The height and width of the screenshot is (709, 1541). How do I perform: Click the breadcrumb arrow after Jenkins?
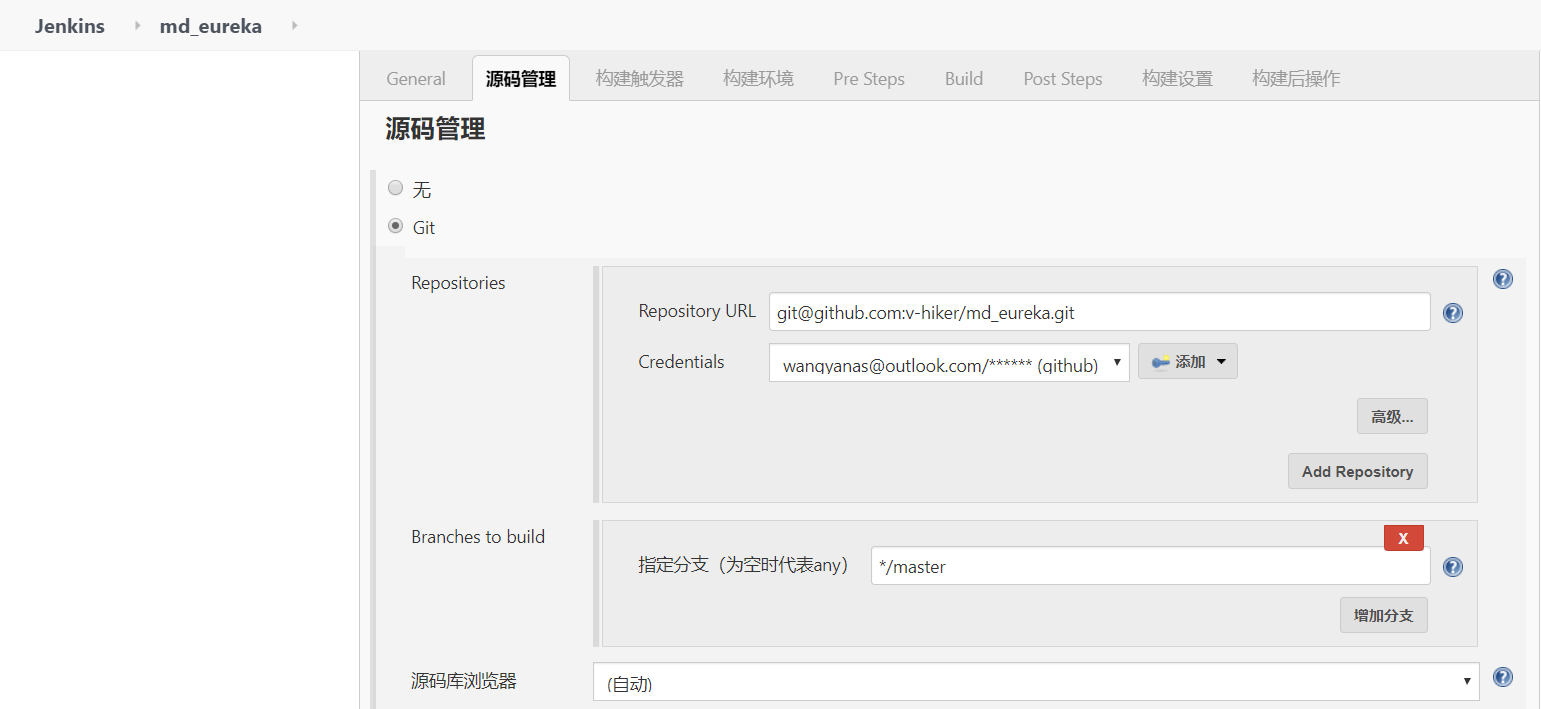138,26
